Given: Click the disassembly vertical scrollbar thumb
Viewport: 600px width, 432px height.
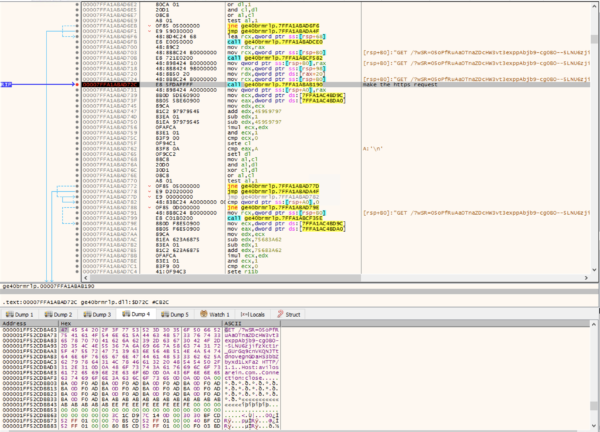Looking at the screenshot, I should (x=594, y=39).
